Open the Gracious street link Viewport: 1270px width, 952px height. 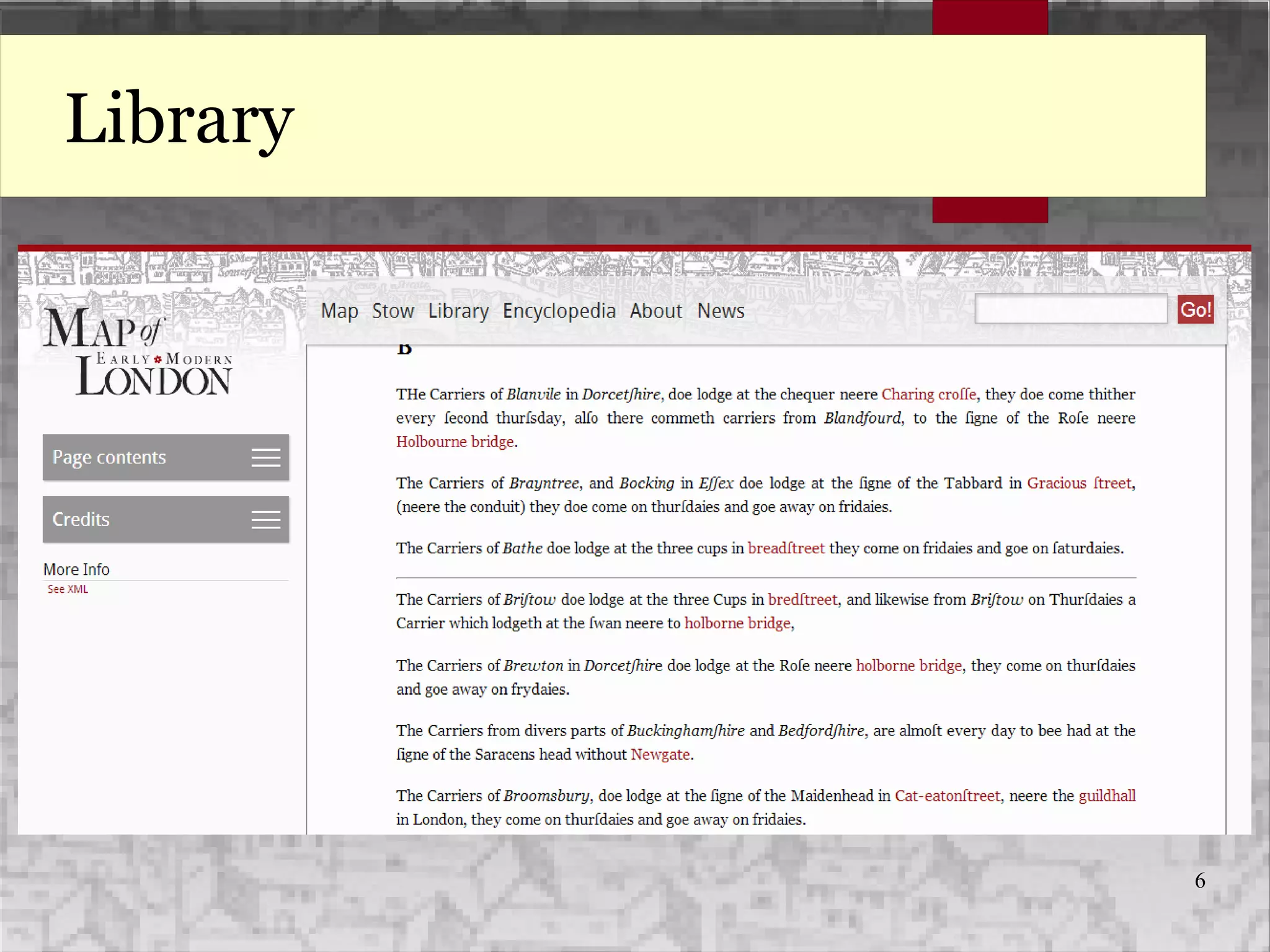point(1078,483)
